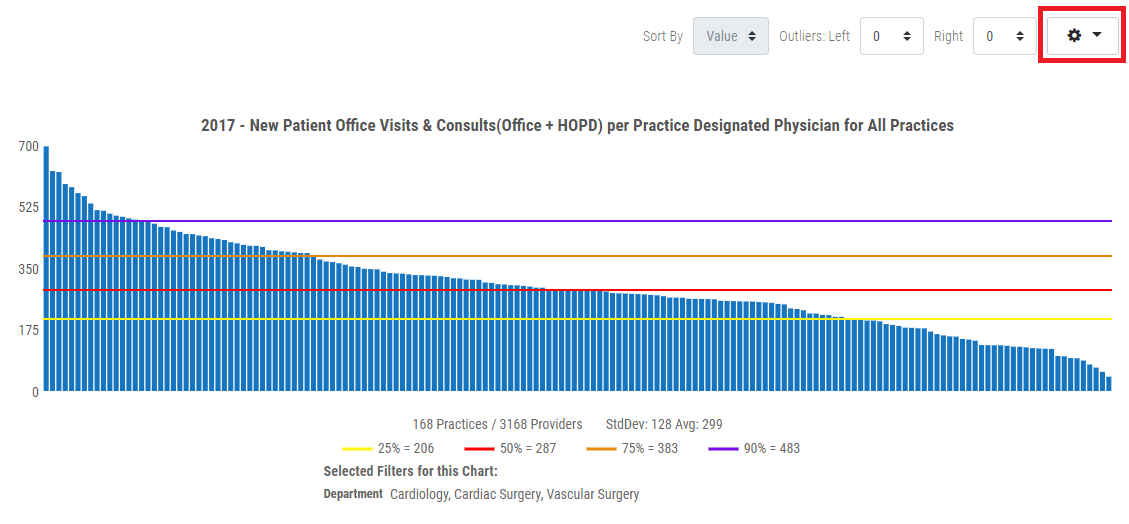Select the orange 75th percentile line in chart
The image size is (1129, 524).
tap(700, 256)
